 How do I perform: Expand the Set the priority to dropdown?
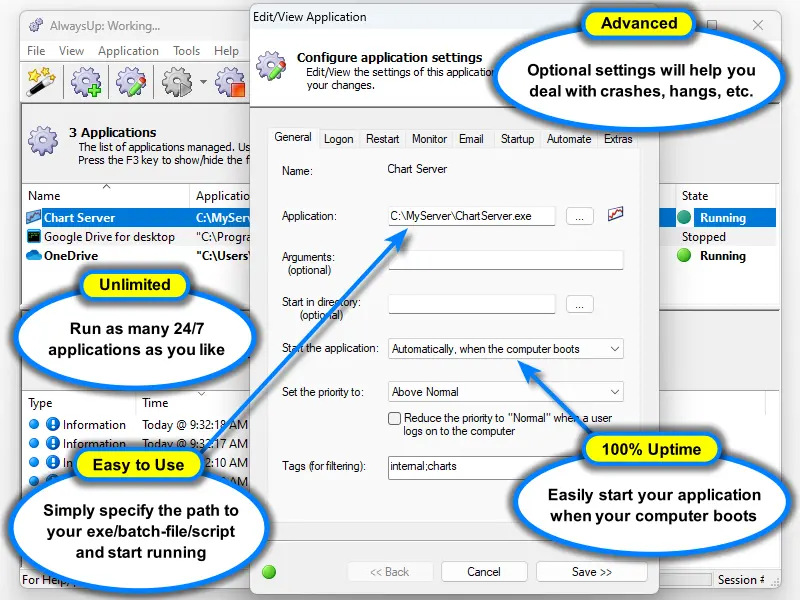[x=614, y=392]
